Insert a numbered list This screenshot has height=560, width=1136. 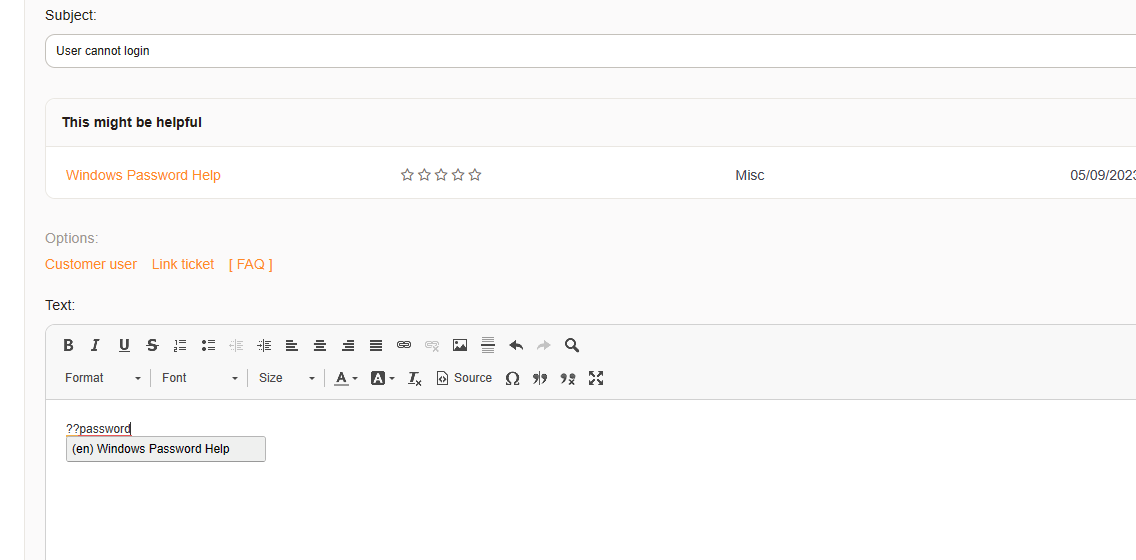(x=180, y=345)
